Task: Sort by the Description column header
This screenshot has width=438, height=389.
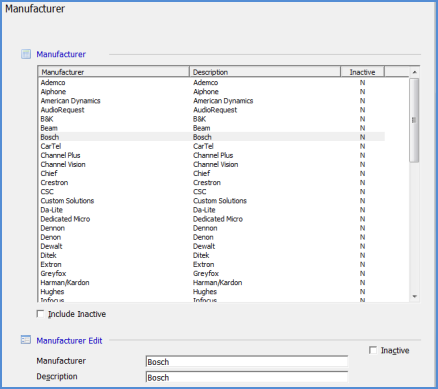Action: click(x=265, y=72)
